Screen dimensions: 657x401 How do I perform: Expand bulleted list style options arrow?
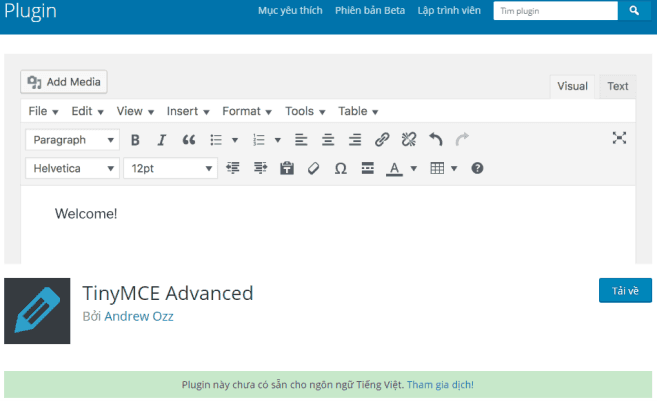point(235,140)
